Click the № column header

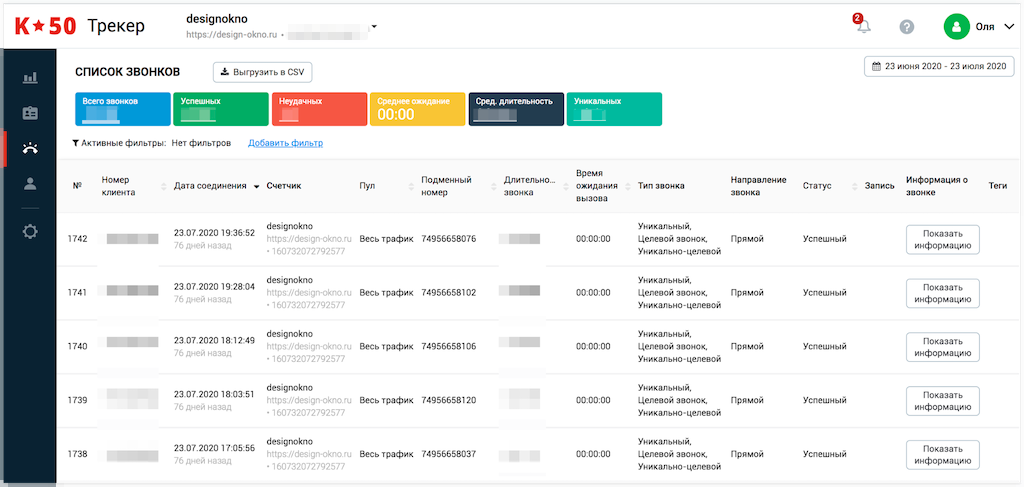(77, 186)
